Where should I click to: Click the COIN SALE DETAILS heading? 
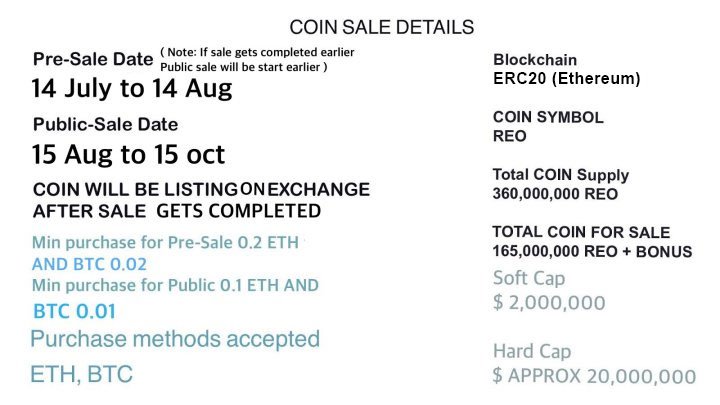click(382, 28)
